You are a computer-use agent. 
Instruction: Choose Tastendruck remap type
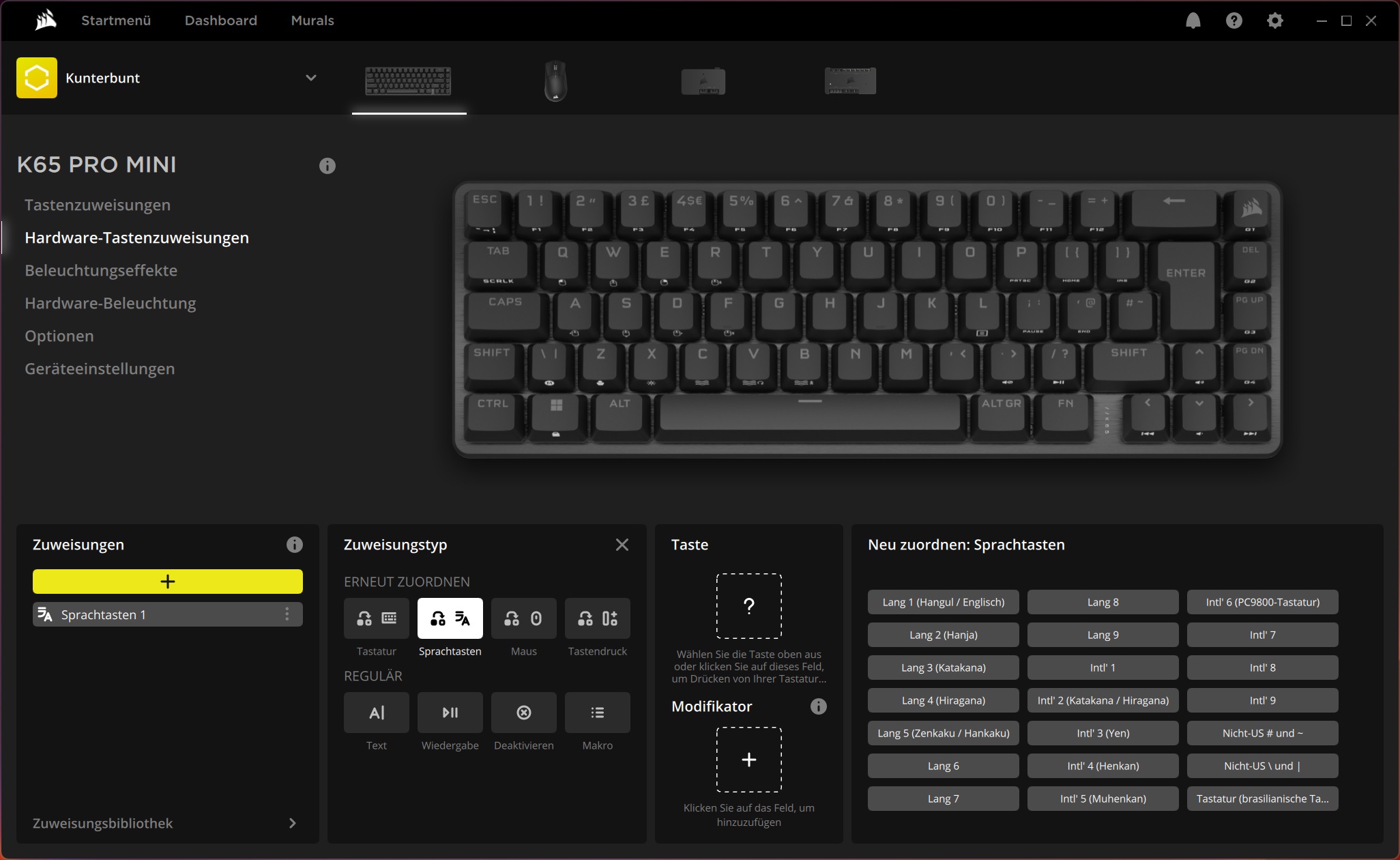[x=598, y=618]
